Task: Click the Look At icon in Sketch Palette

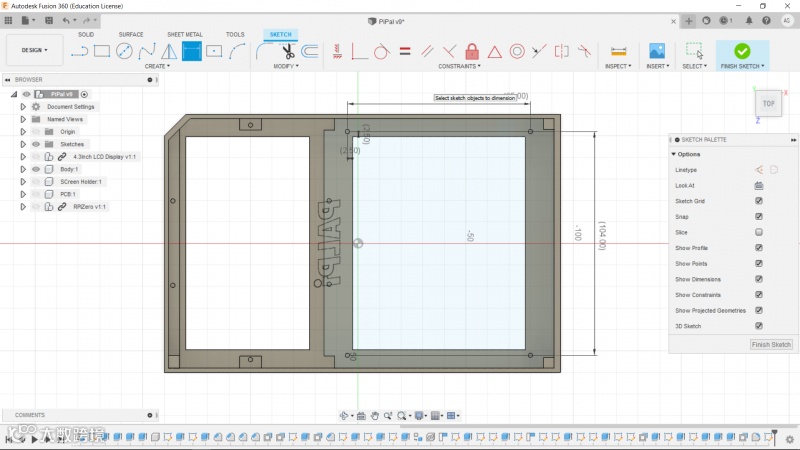Action: click(759, 185)
